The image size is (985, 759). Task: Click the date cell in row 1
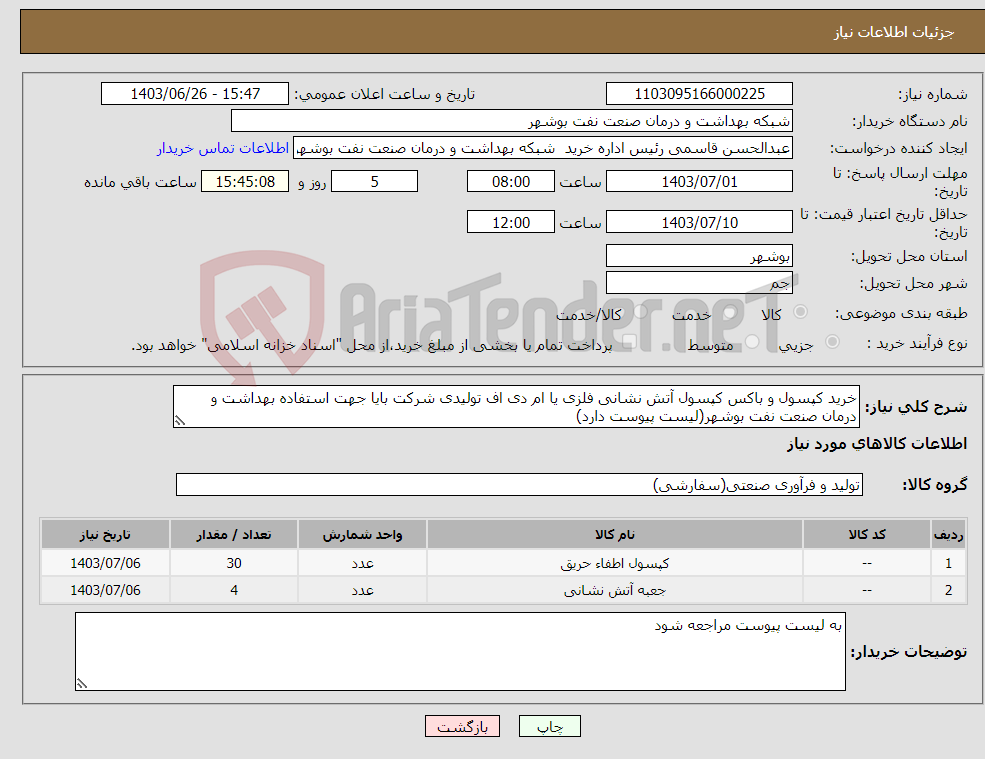pos(106,564)
